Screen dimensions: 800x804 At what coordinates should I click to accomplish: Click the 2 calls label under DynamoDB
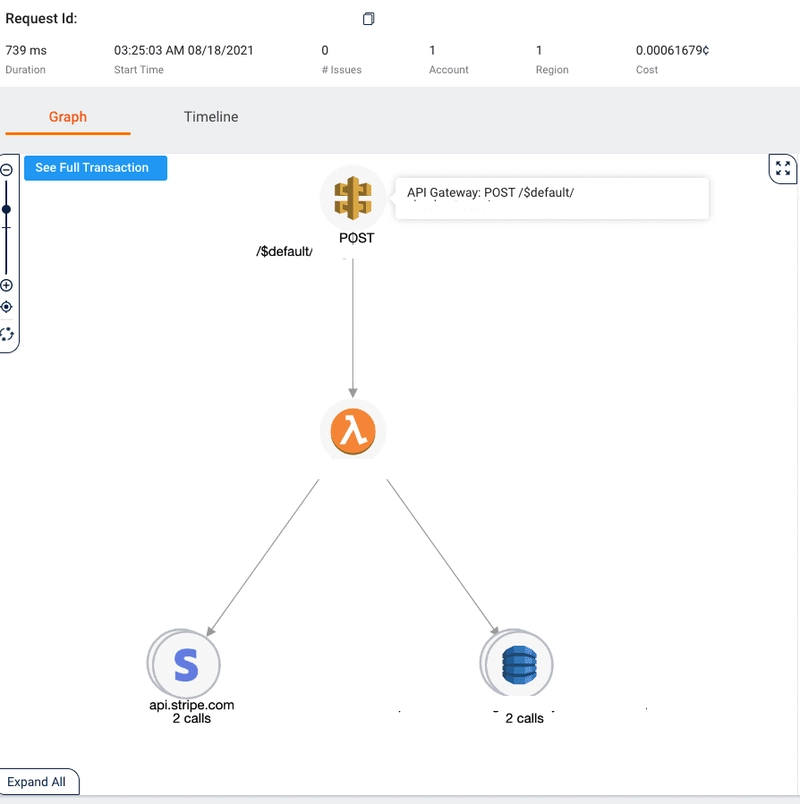point(524,718)
